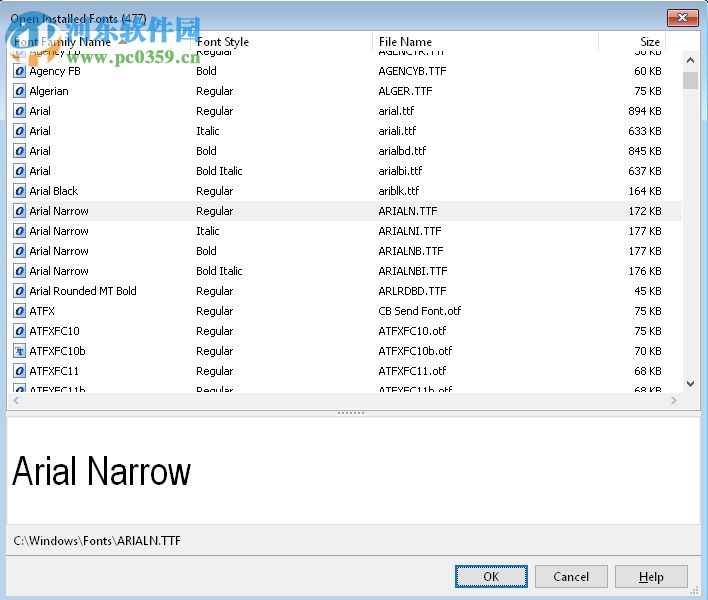Click the Arial Black font icon

coord(19,191)
